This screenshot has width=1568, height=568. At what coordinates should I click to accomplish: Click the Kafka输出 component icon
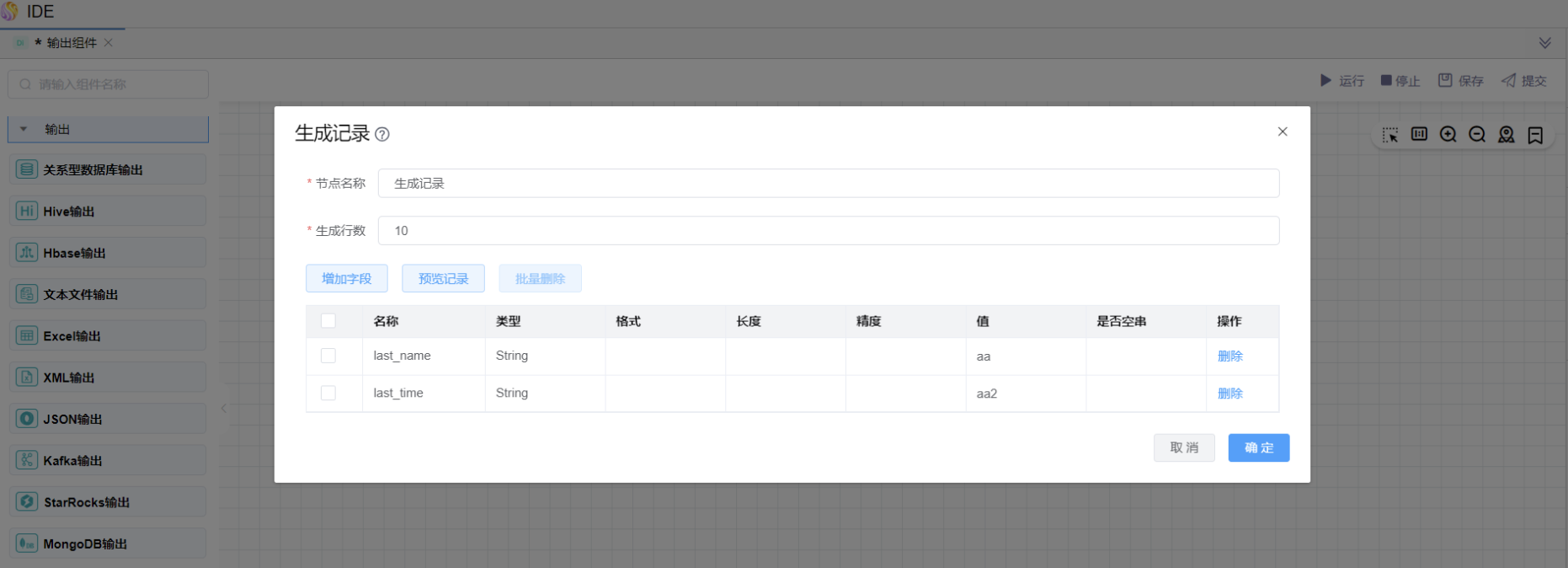pos(27,460)
